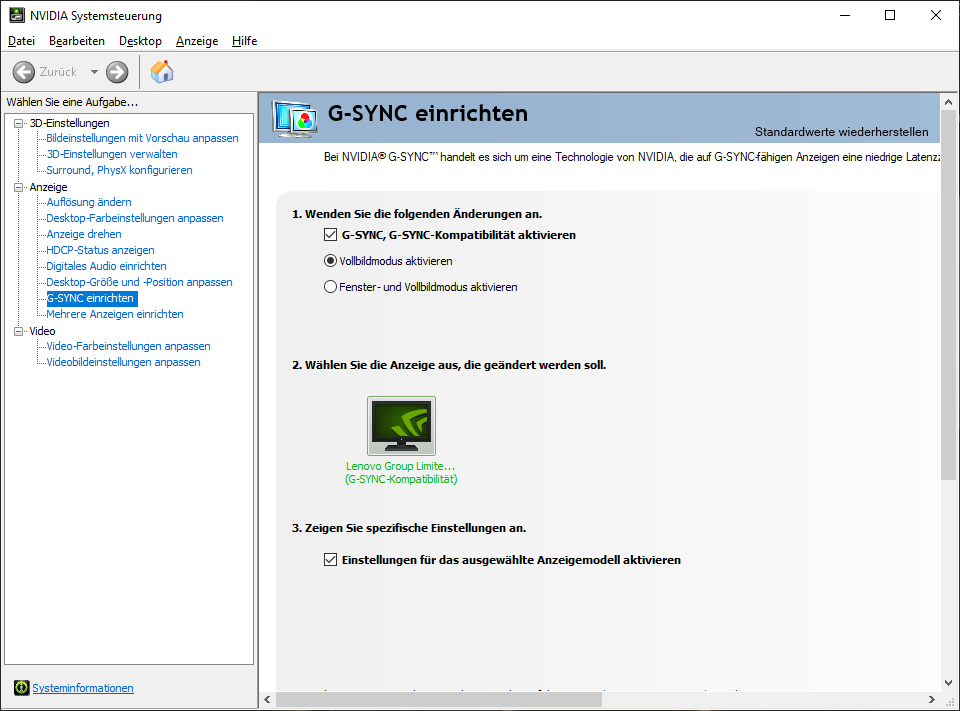Screen dimensions: 960x711
Task: Collapse the Anzeige tree node
Action: [18, 187]
